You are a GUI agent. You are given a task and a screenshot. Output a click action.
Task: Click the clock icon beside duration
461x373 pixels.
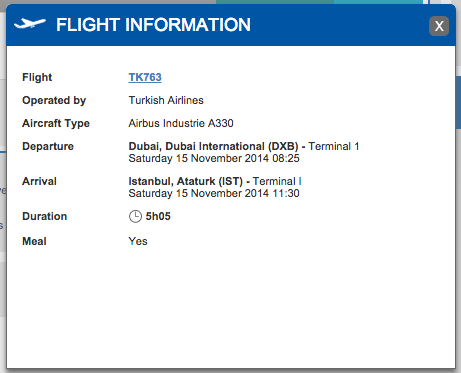pyautogui.click(x=135, y=216)
